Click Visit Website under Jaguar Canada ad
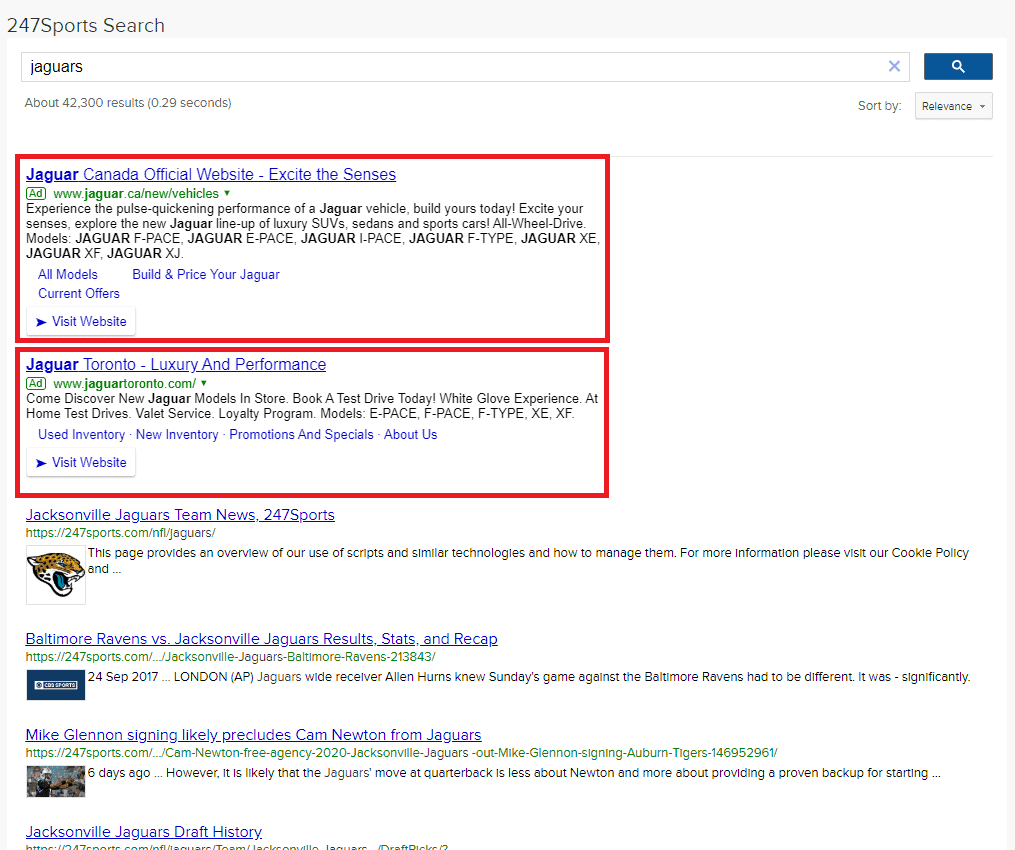 81,322
